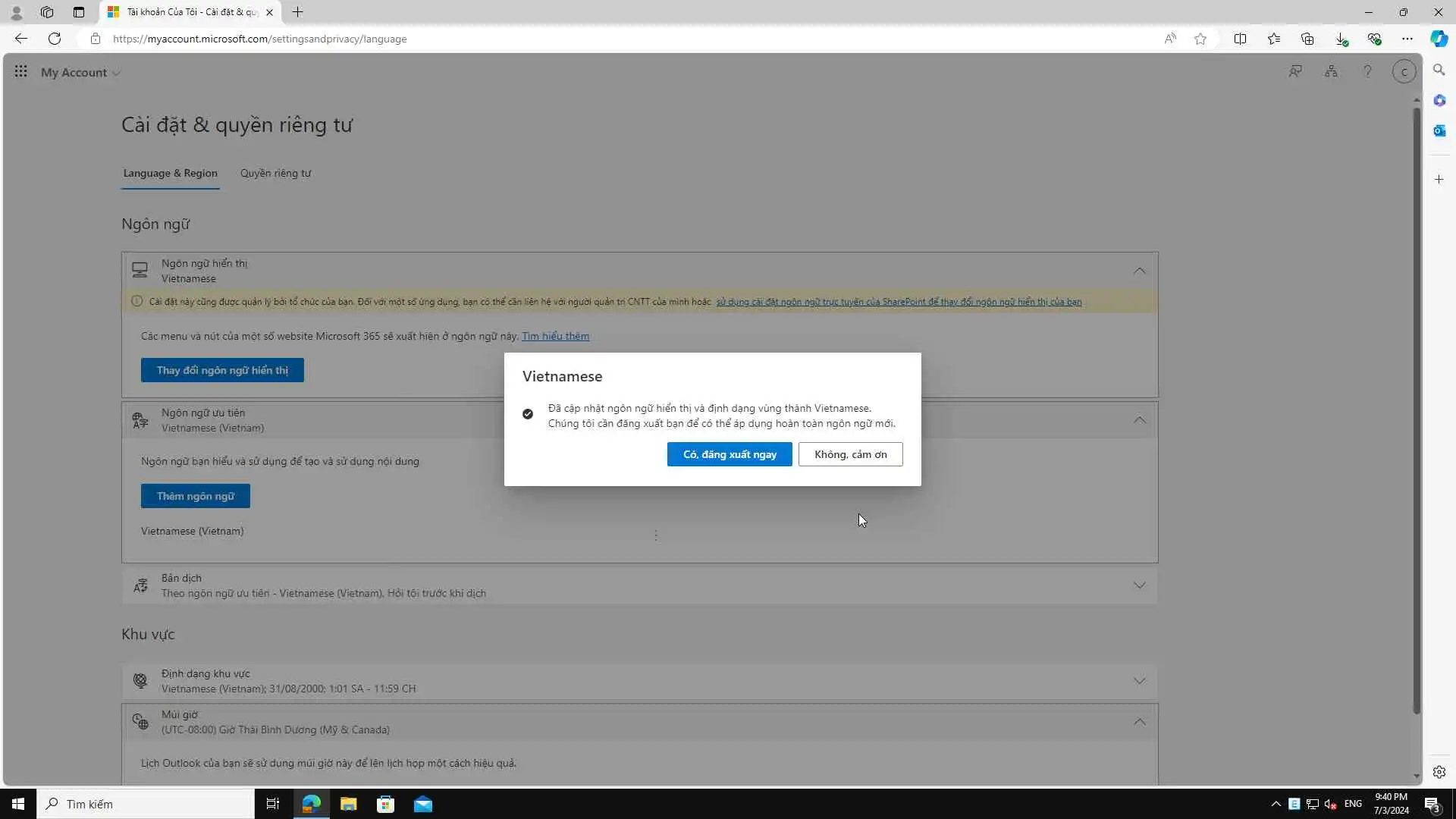Select the Language & Region tab
1456x819 pixels.
pos(170,173)
